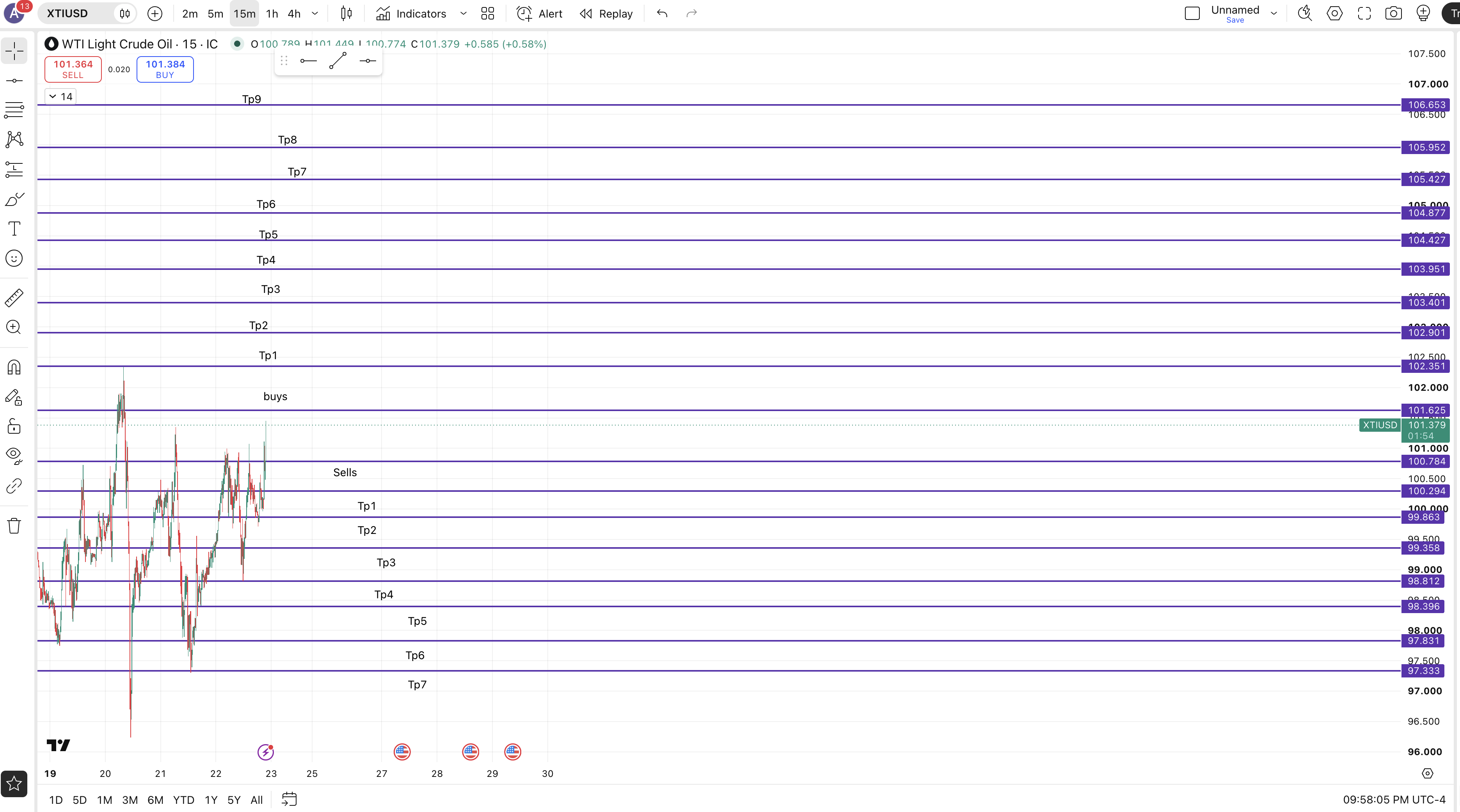Image resolution: width=1460 pixels, height=812 pixels.
Task: Toggle the layout checkbox beside Unnamed
Action: pos(1192,14)
